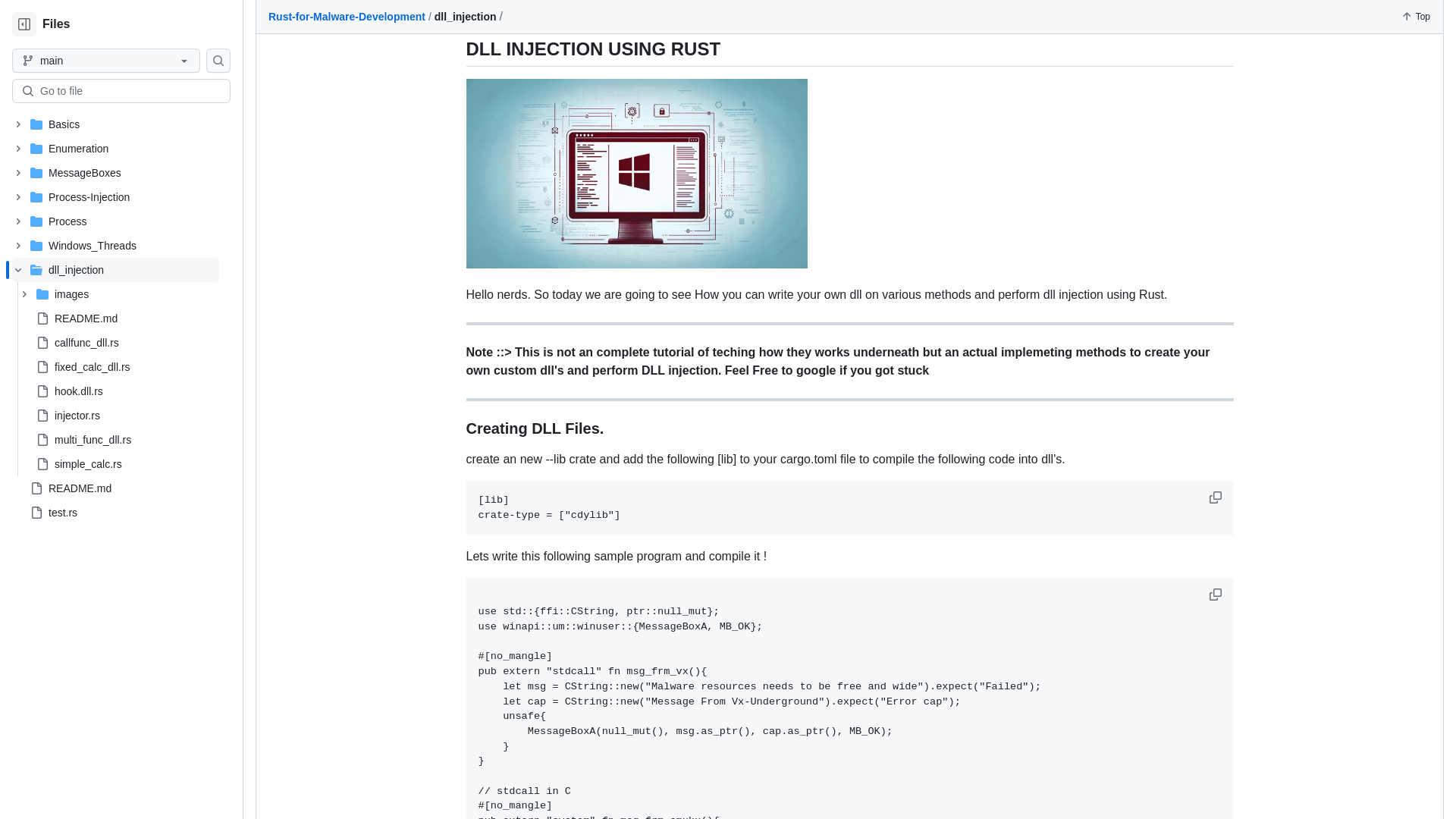Expand the Process-Injection folder chevron

[18, 197]
